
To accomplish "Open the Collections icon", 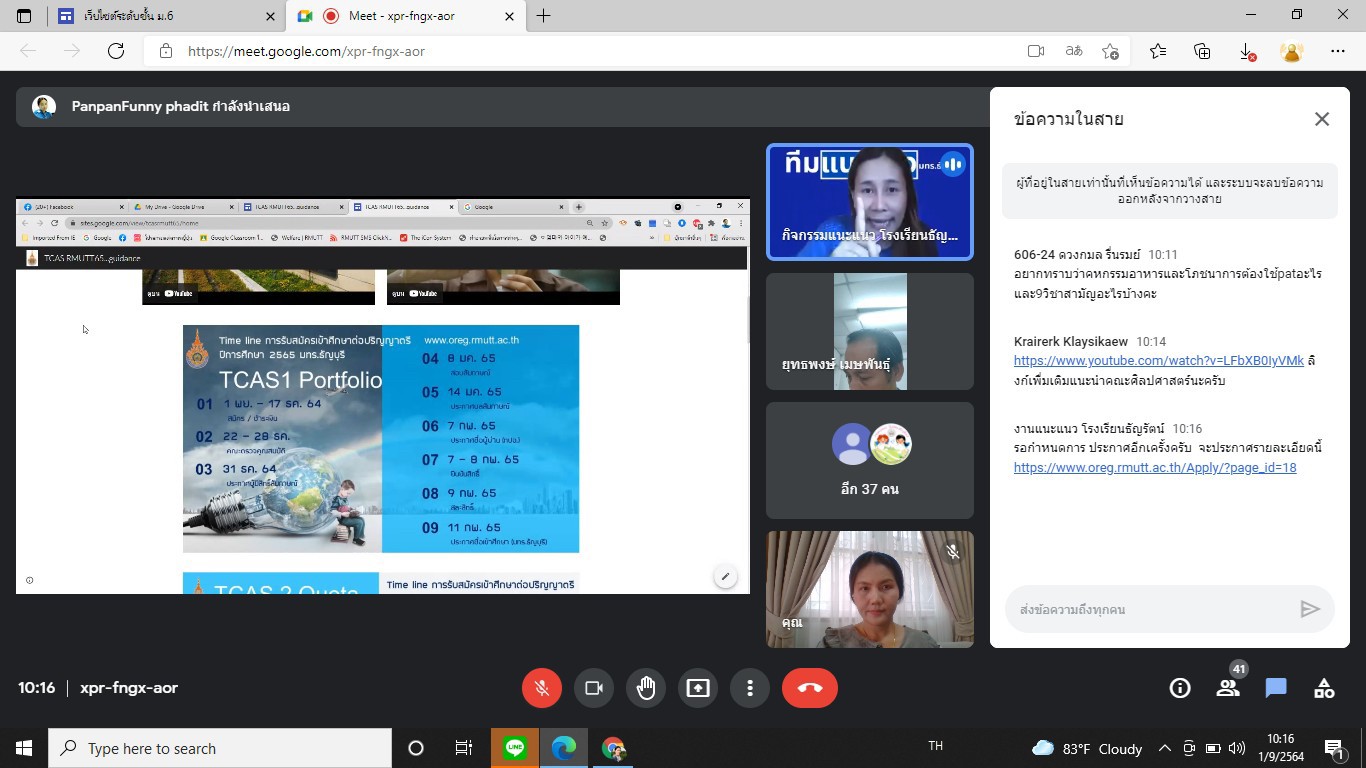I will (x=1202, y=51).
